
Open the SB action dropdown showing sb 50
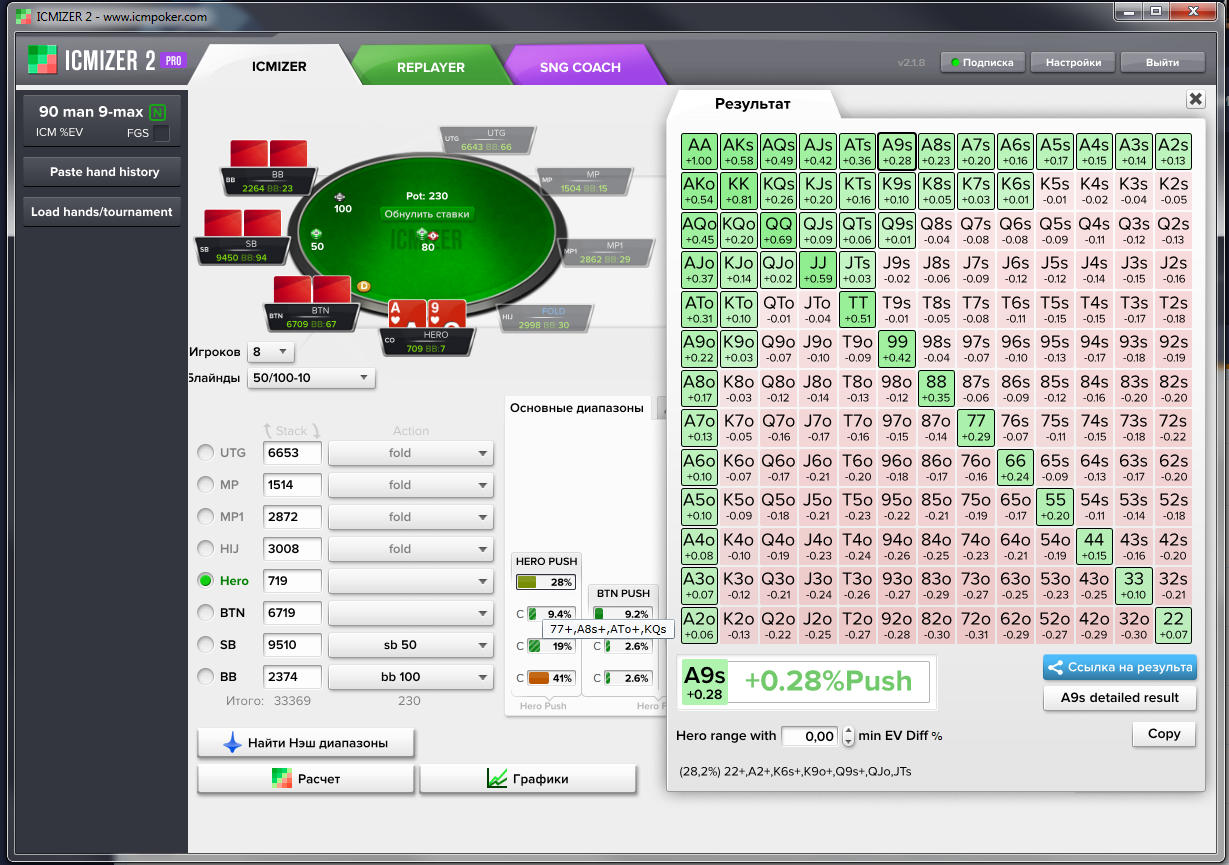411,645
